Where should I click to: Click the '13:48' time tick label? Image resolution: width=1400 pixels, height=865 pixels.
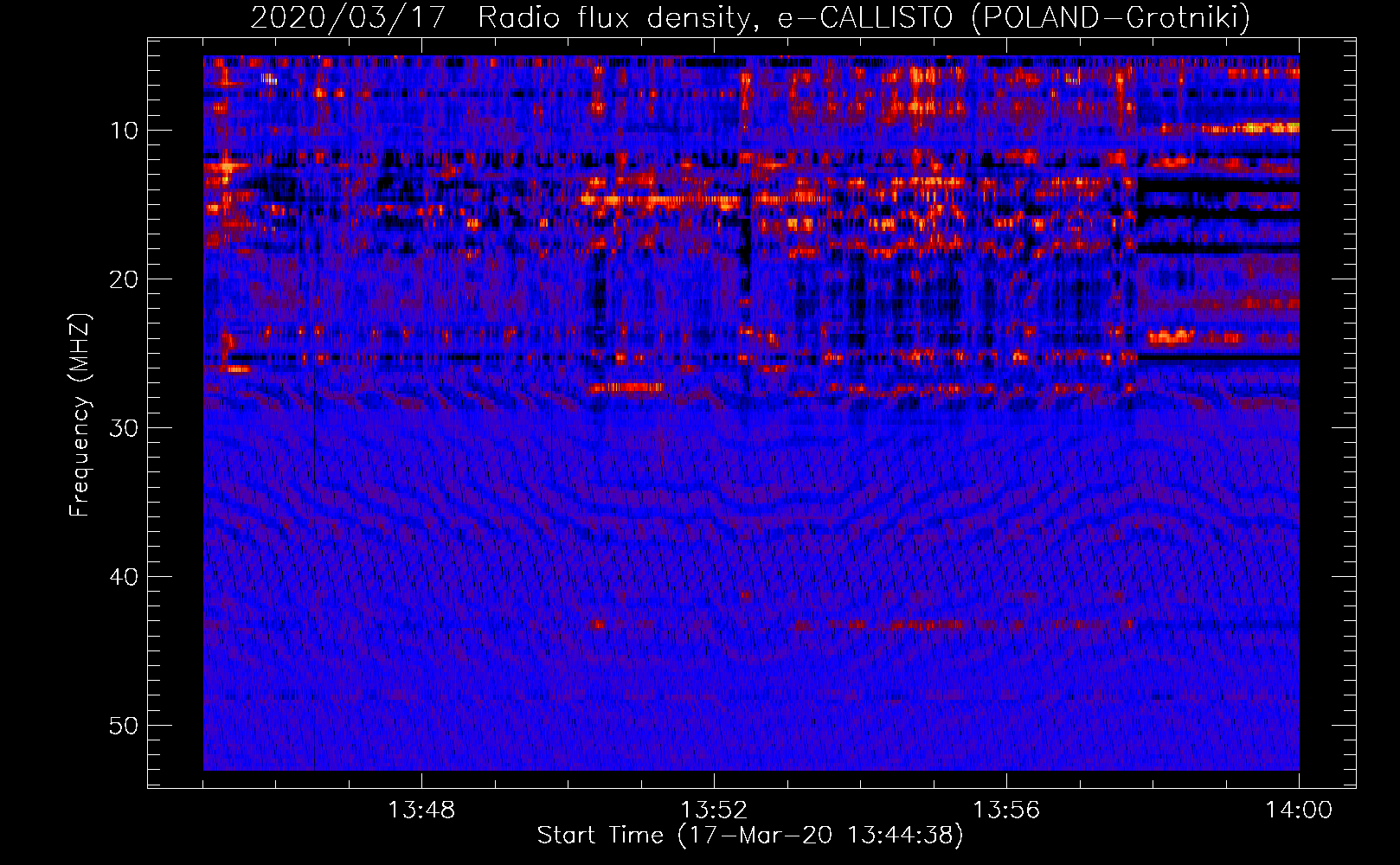(421, 811)
